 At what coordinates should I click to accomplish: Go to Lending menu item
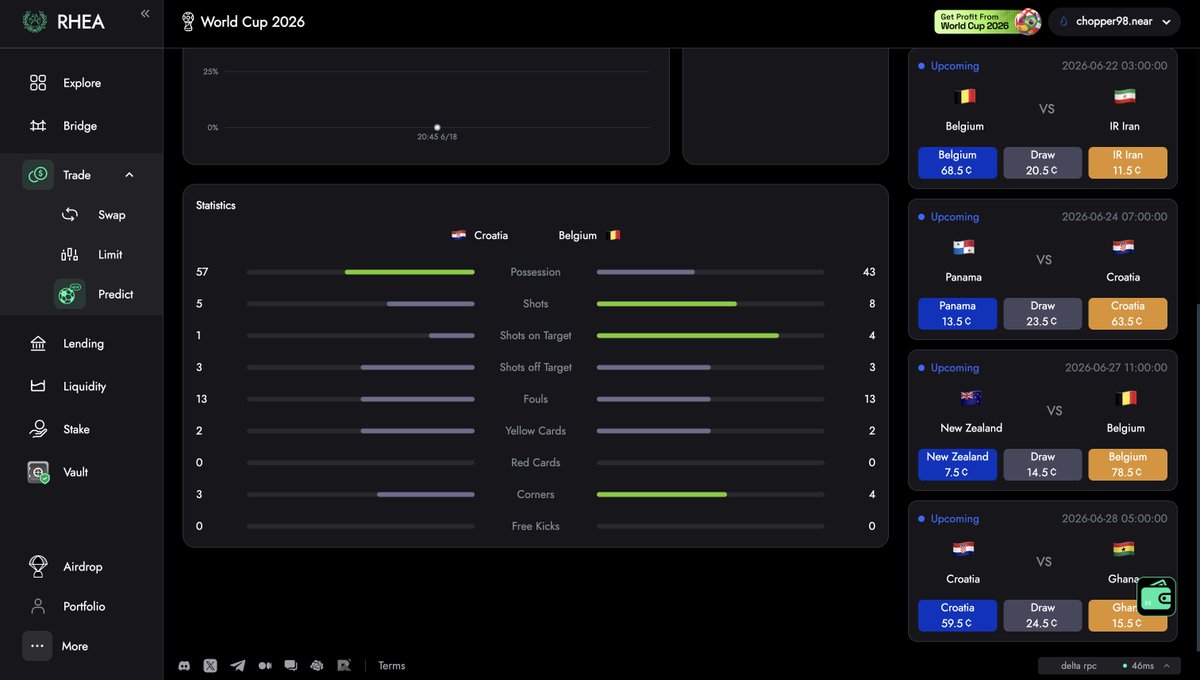point(83,344)
